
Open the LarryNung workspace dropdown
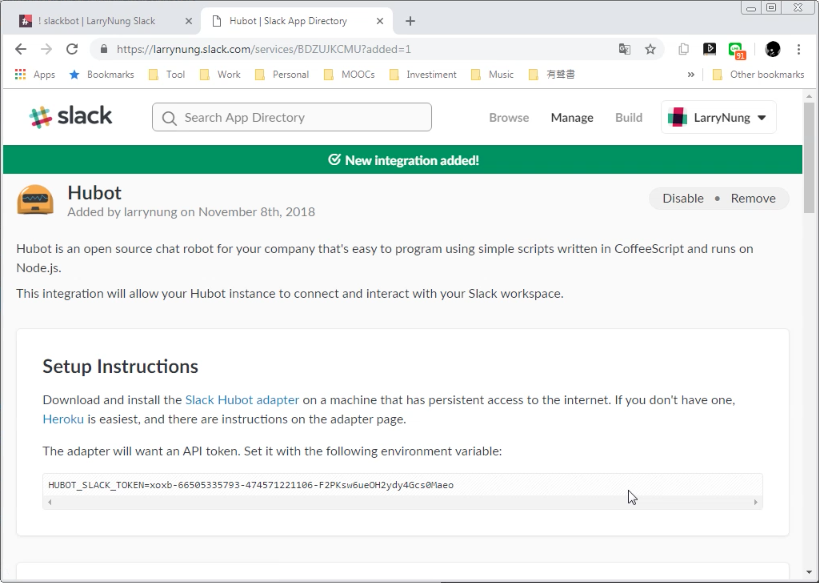719,117
